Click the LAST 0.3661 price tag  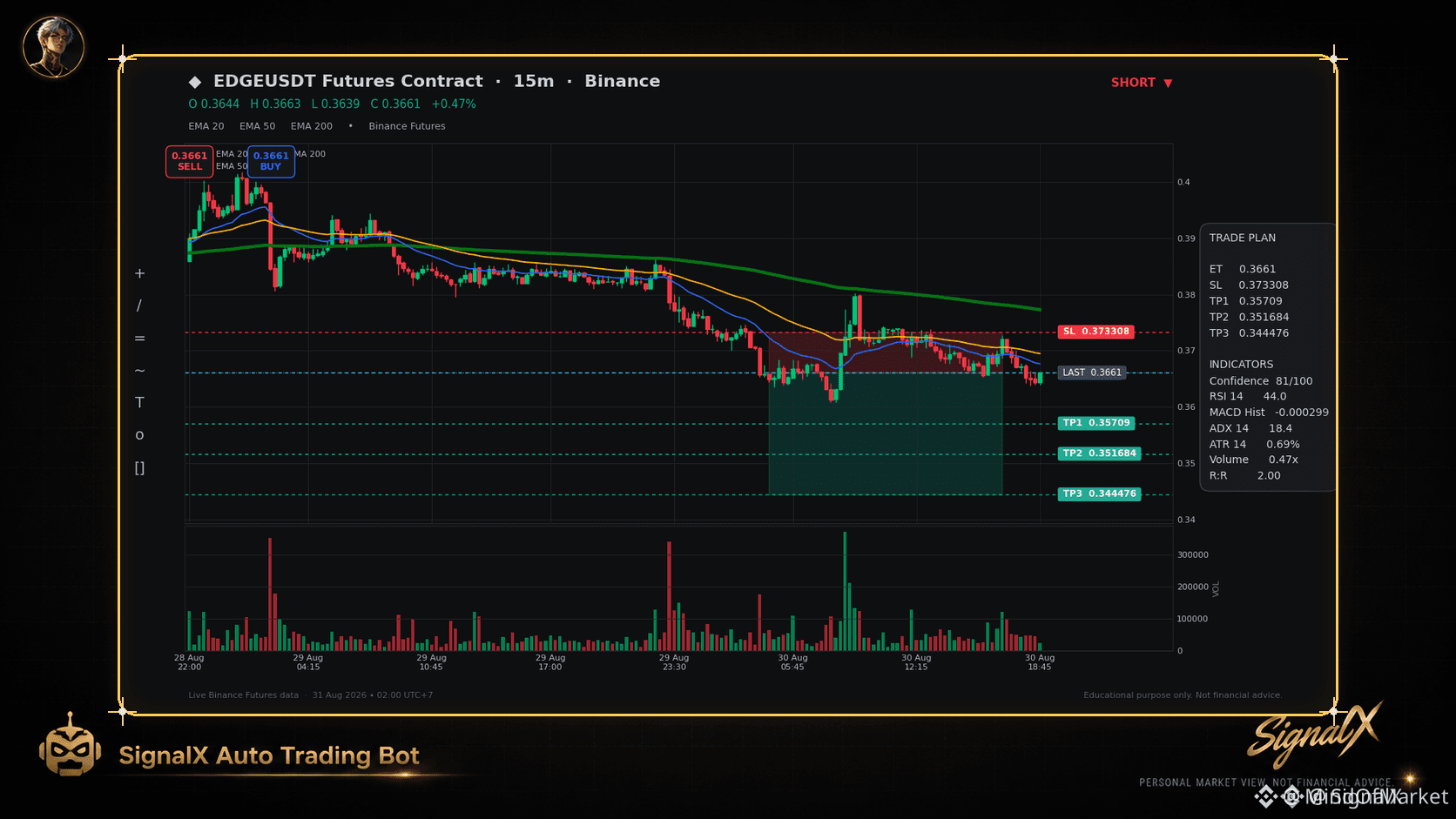[1092, 373]
